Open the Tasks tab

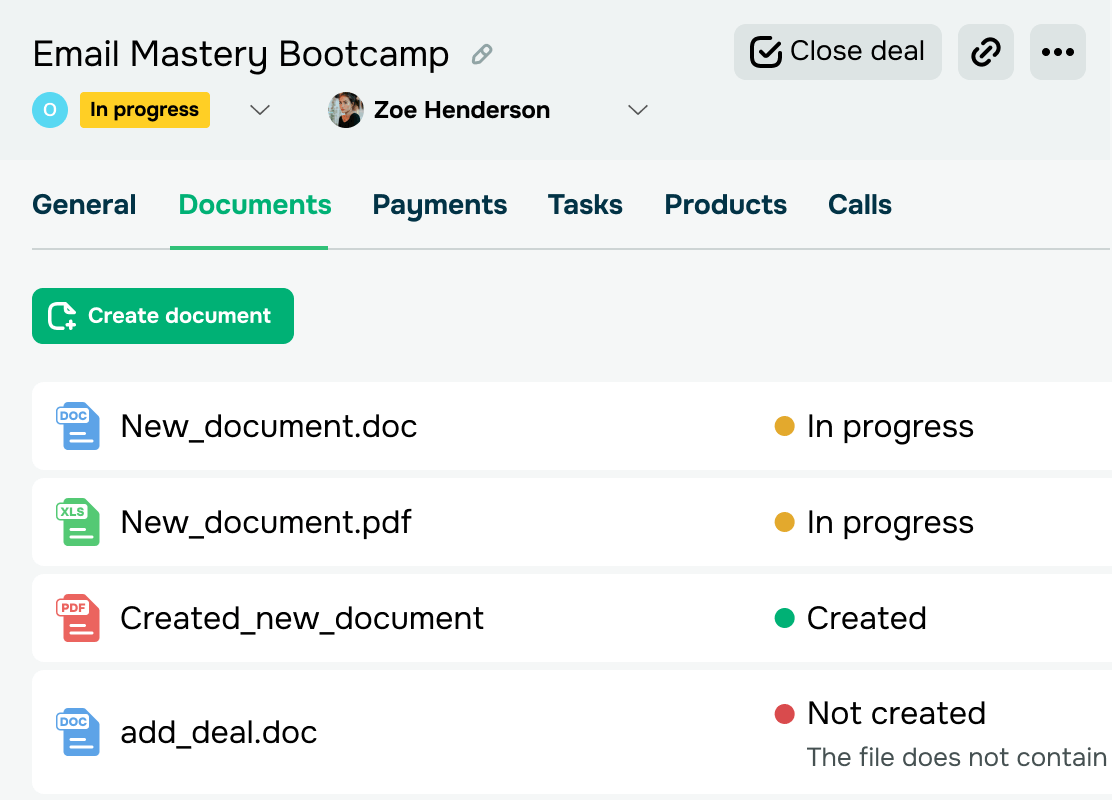(585, 205)
